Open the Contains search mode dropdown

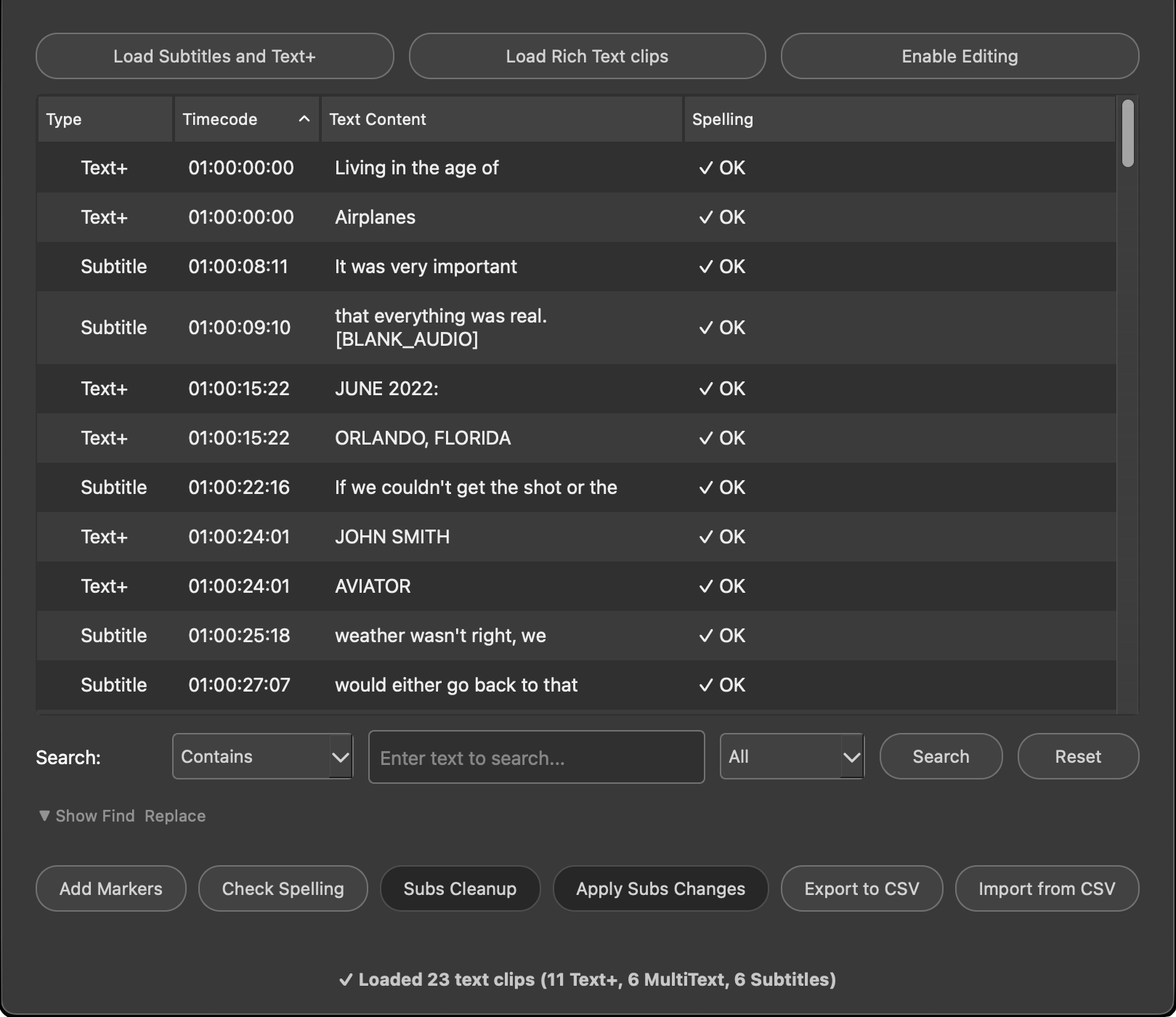click(x=262, y=756)
